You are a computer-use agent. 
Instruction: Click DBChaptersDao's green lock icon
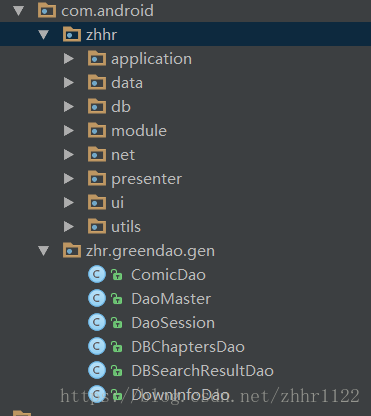(x=116, y=347)
